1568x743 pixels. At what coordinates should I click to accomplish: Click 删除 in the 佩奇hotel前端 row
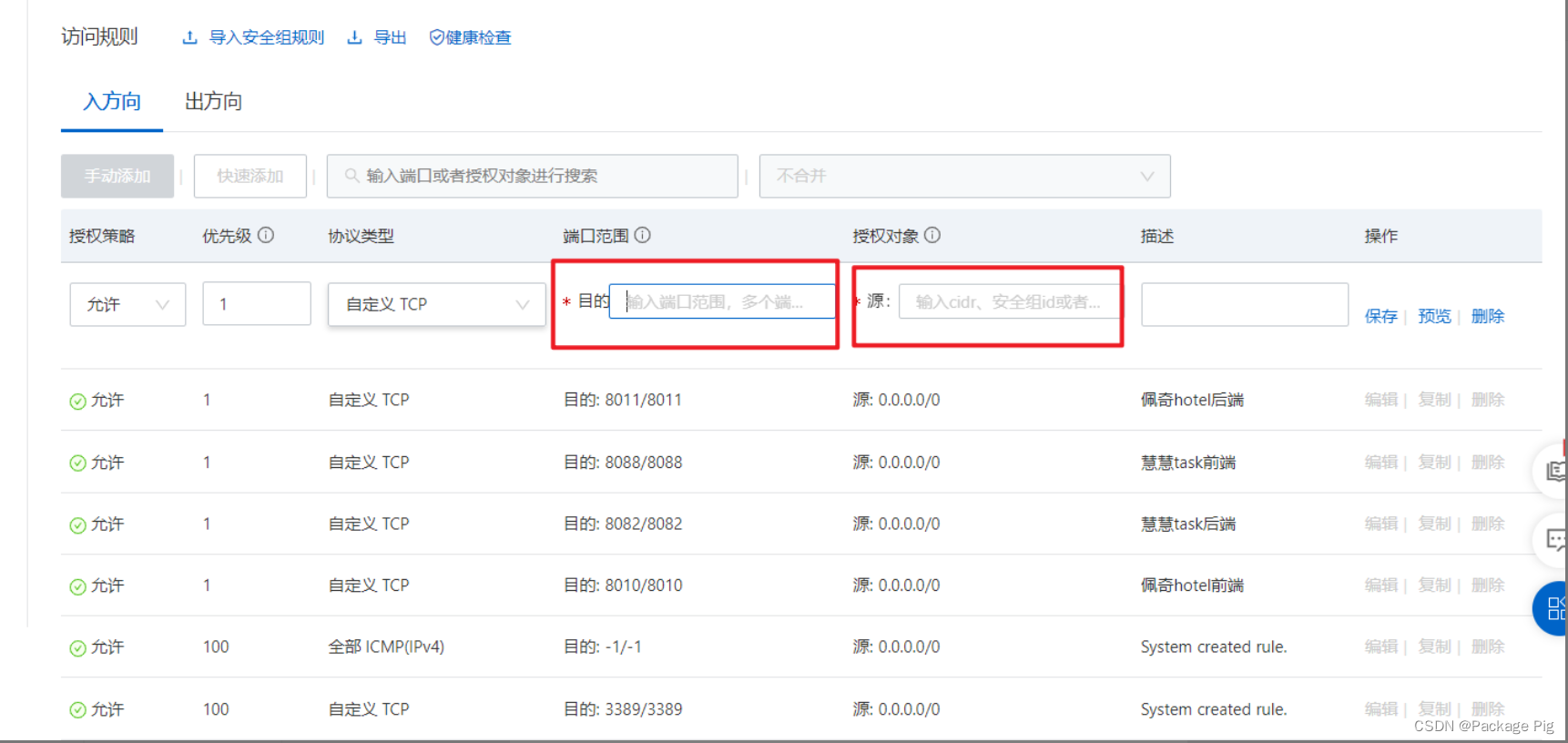(x=1488, y=585)
